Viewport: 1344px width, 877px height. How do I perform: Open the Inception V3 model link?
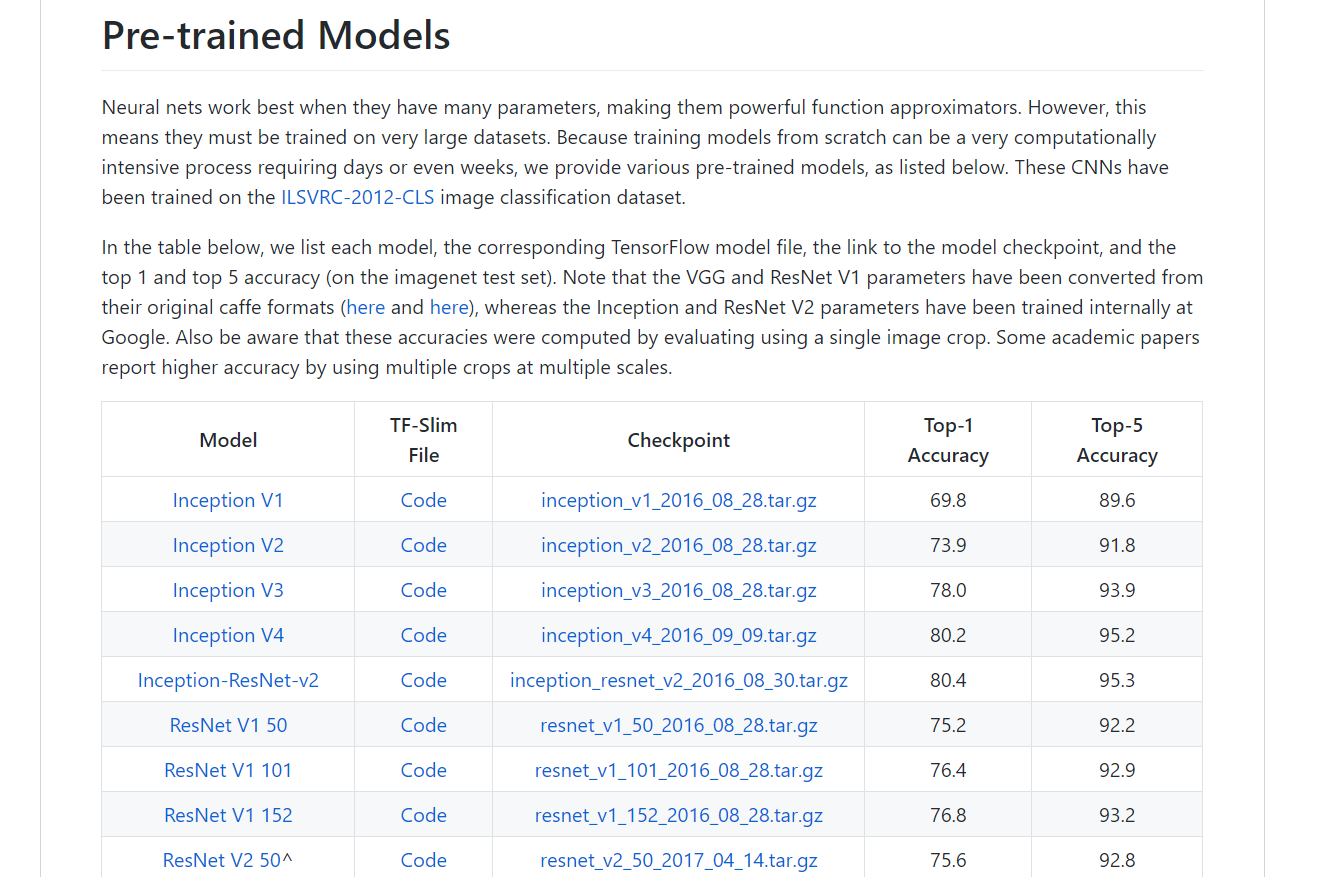[x=228, y=590]
